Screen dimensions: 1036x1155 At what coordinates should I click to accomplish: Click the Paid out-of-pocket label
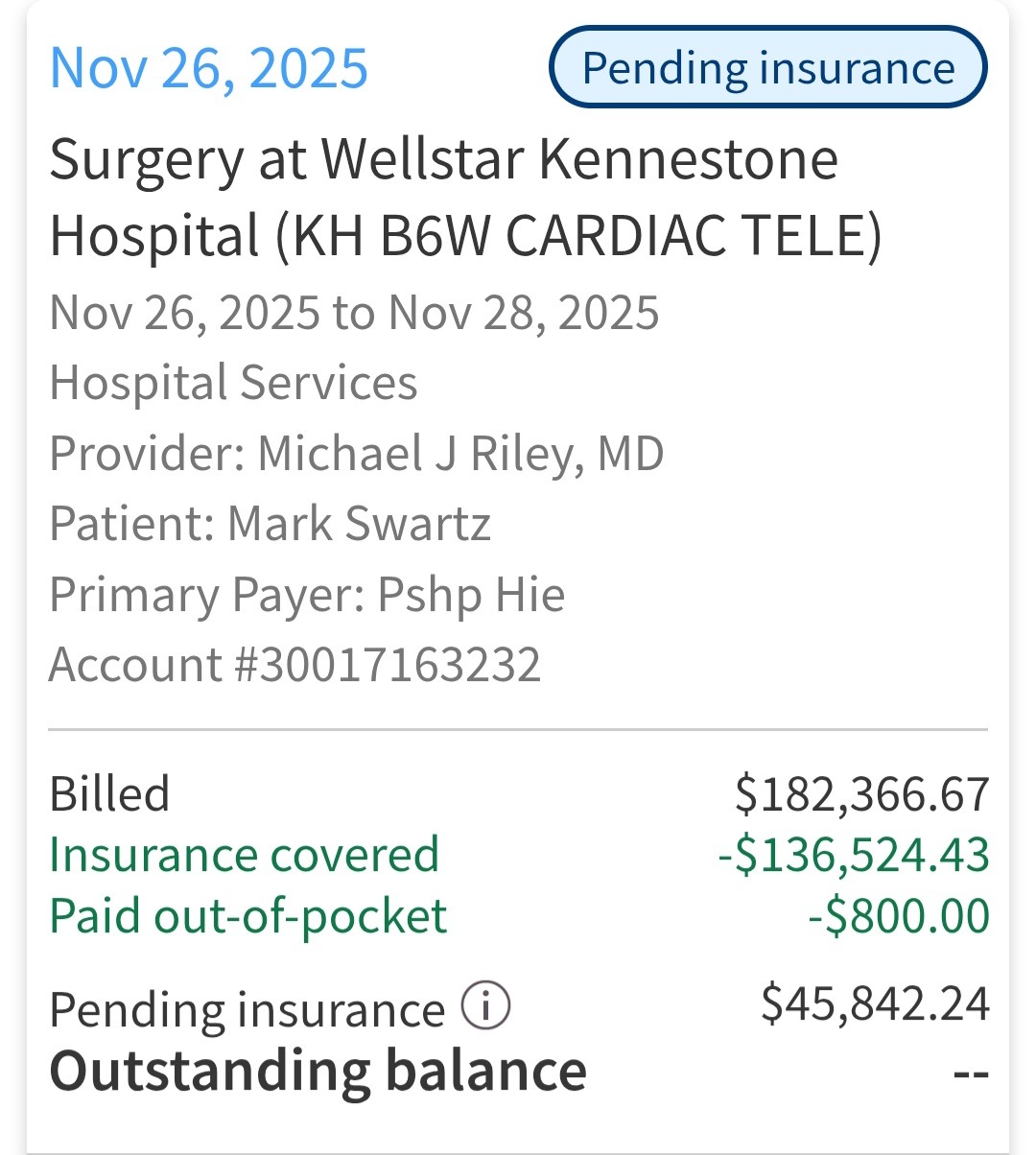click(247, 916)
